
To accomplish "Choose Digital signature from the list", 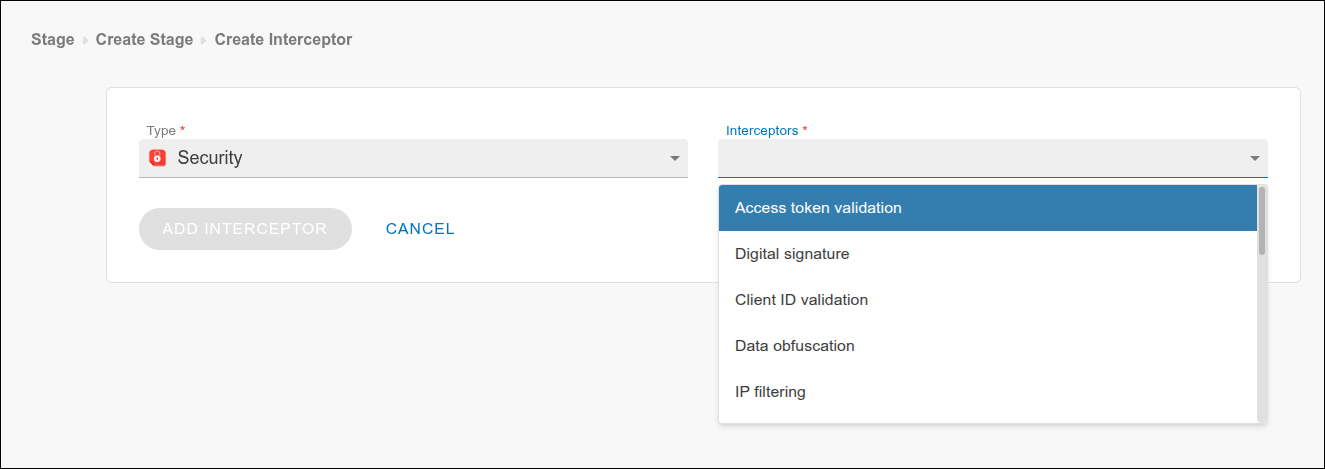I will click(792, 254).
